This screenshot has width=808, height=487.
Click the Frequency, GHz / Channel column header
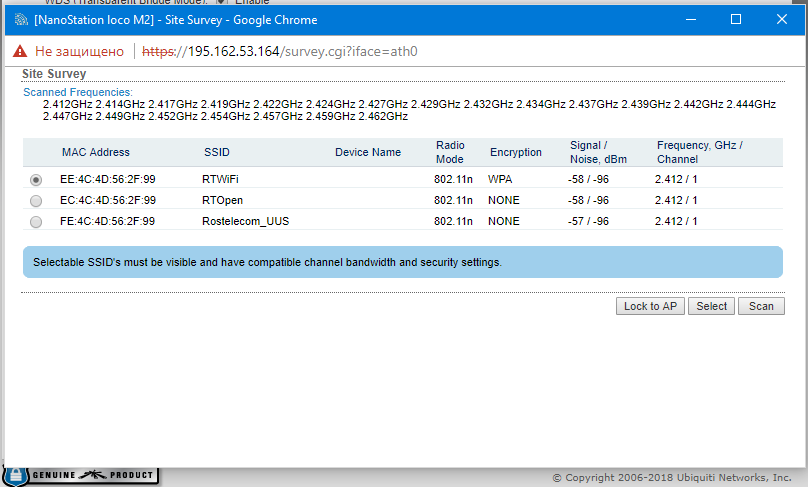pyautogui.click(x=700, y=152)
